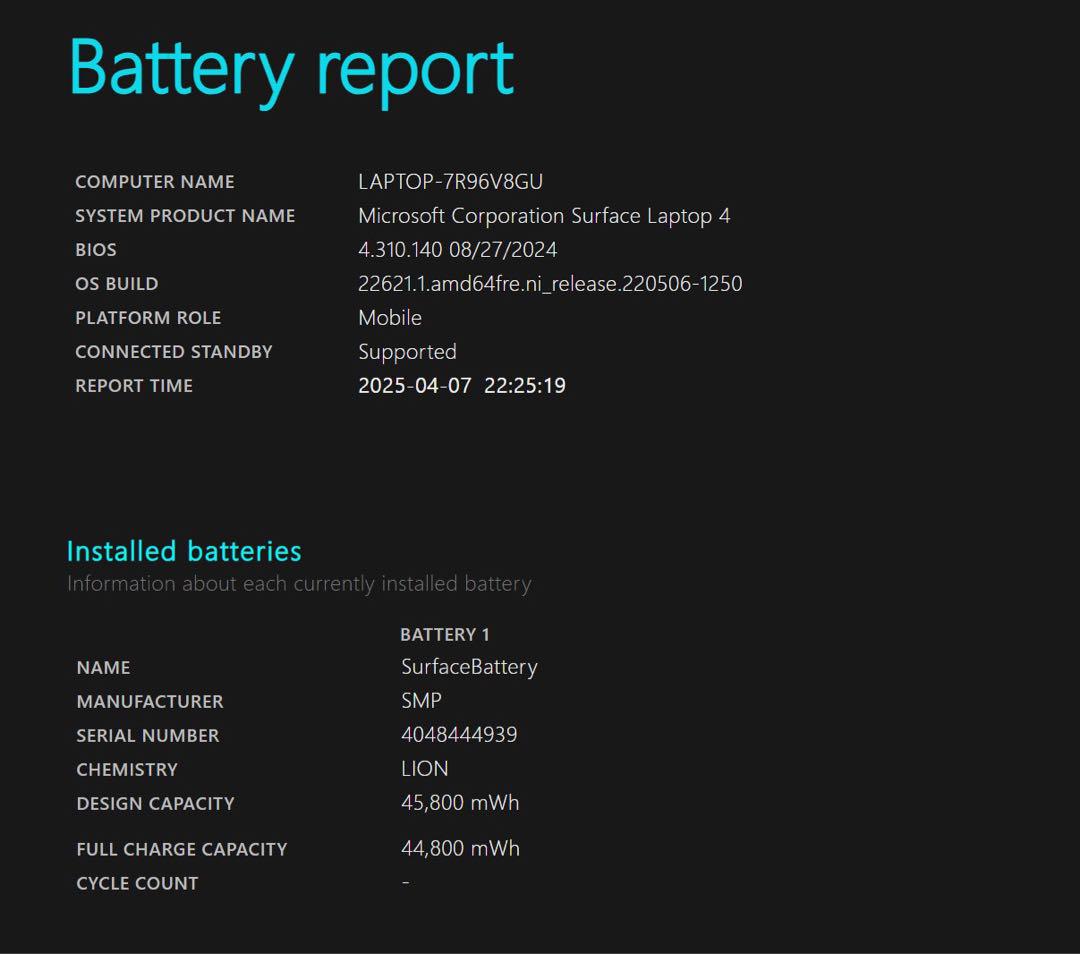This screenshot has width=1080, height=954.
Task: Select the BATTERY 1 column header
Action: 445,634
